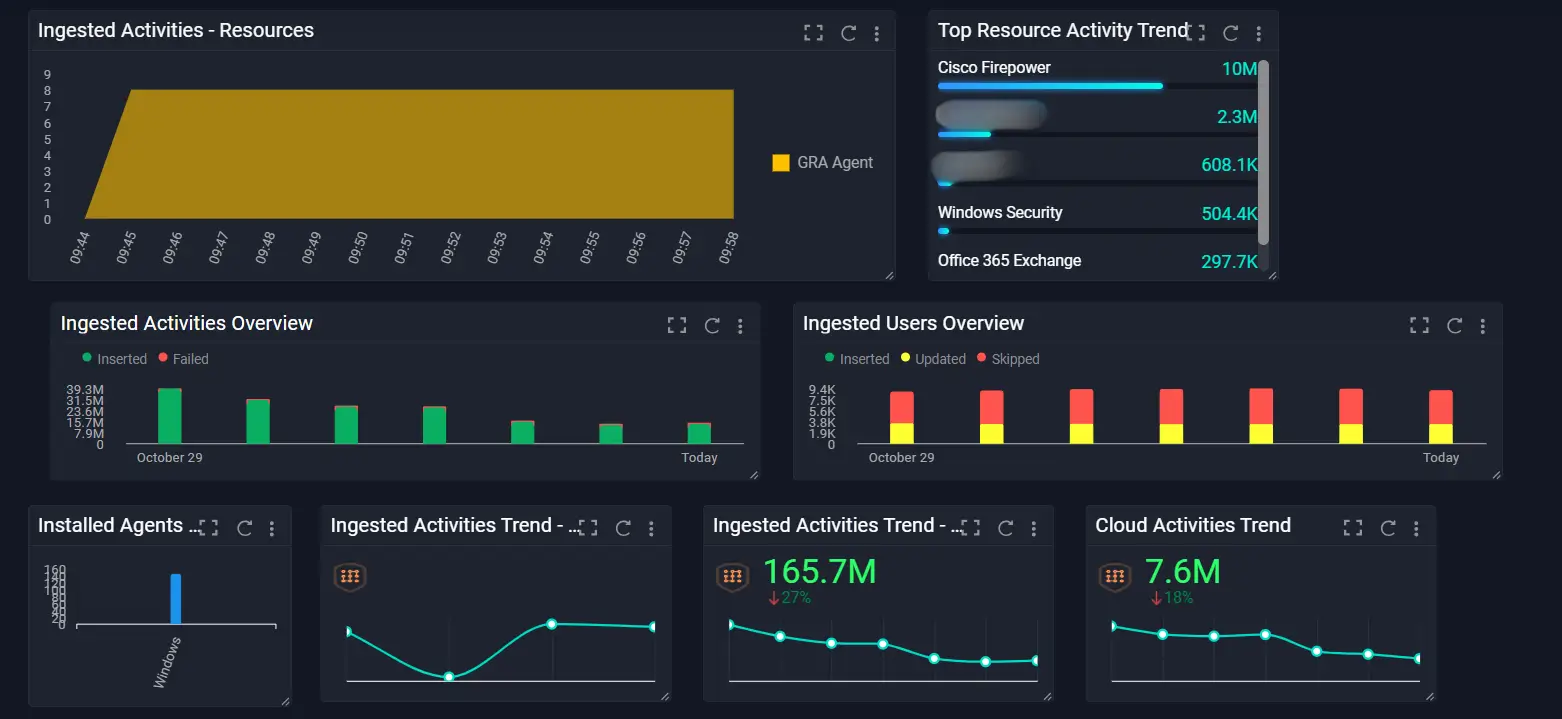Image resolution: width=1562 pixels, height=719 pixels.
Task: Click Today's bar in Ingested Activities Overview
Action: pos(699,433)
